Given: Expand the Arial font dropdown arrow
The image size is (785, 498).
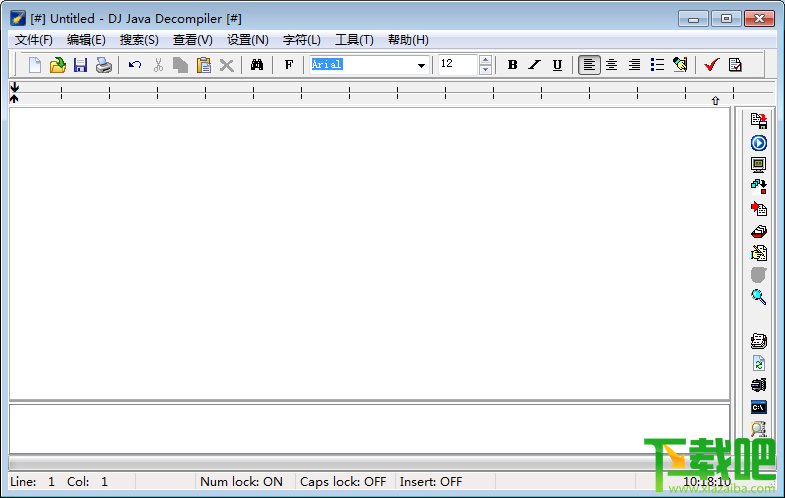Looking at the screenshot, I should tap(421, 65).
